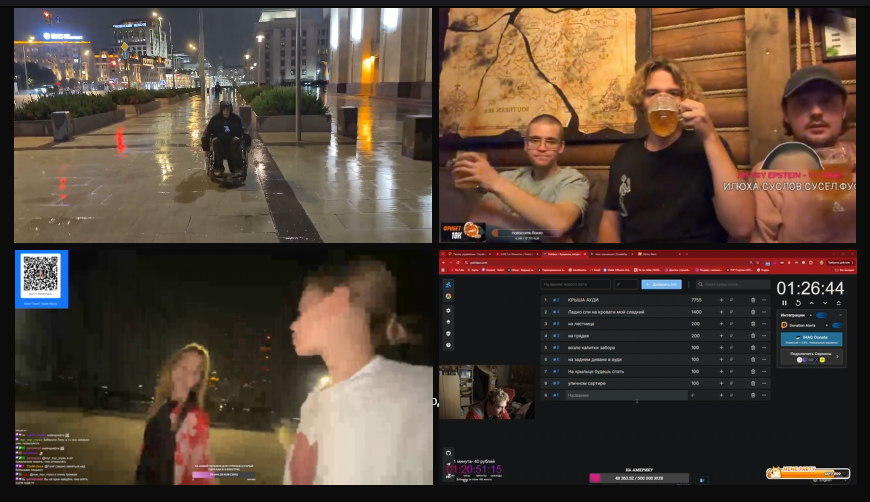Open more options for lot КРЫША АУДИ
The image size is (870, 502).
pos(764,300)
